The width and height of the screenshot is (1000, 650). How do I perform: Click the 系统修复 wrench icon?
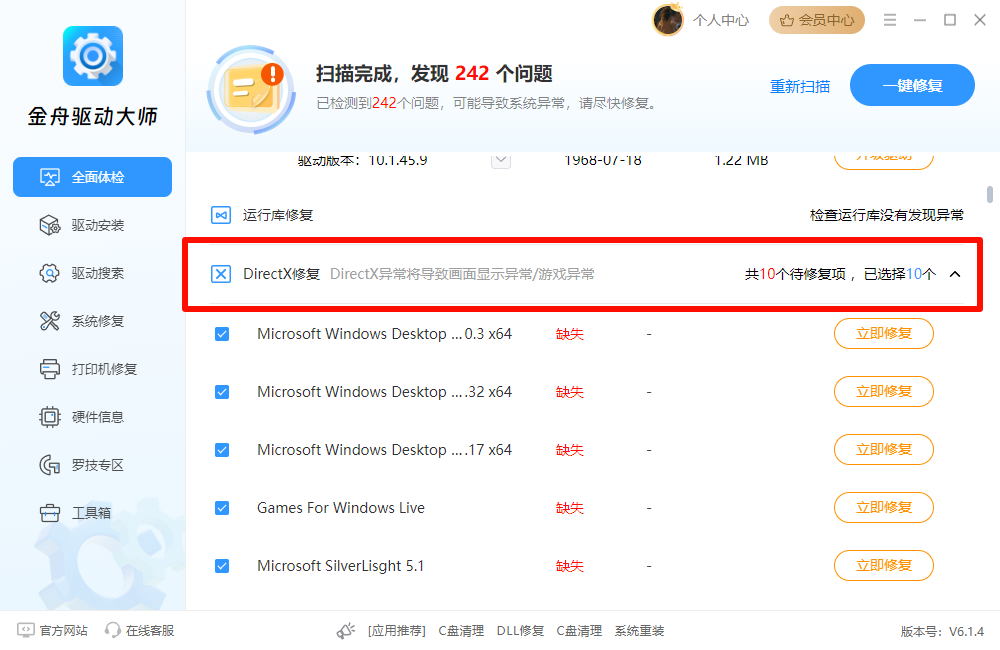pos(50,321)
